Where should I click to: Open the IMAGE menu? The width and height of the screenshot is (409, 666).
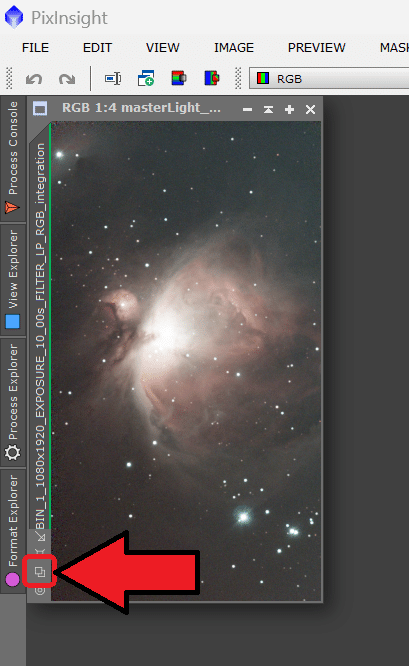(234, 48)
